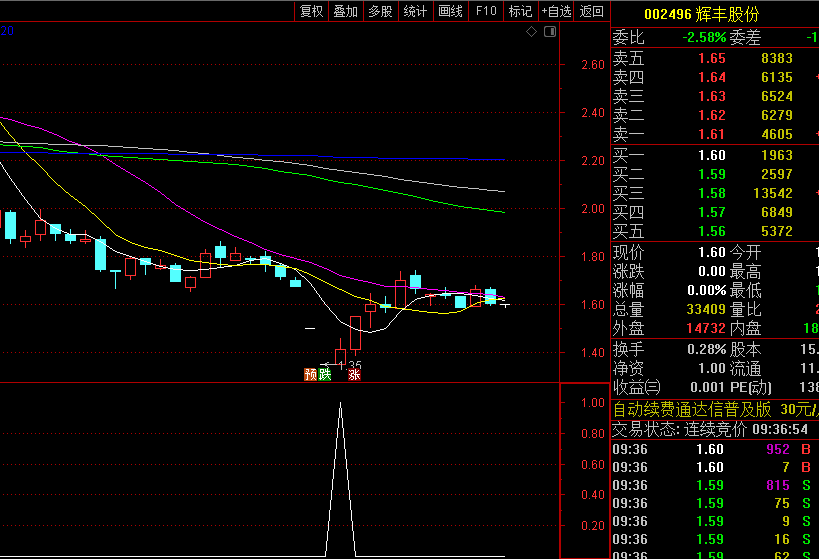Open F10 company information

pyautogui.click(x=486, y=11)
